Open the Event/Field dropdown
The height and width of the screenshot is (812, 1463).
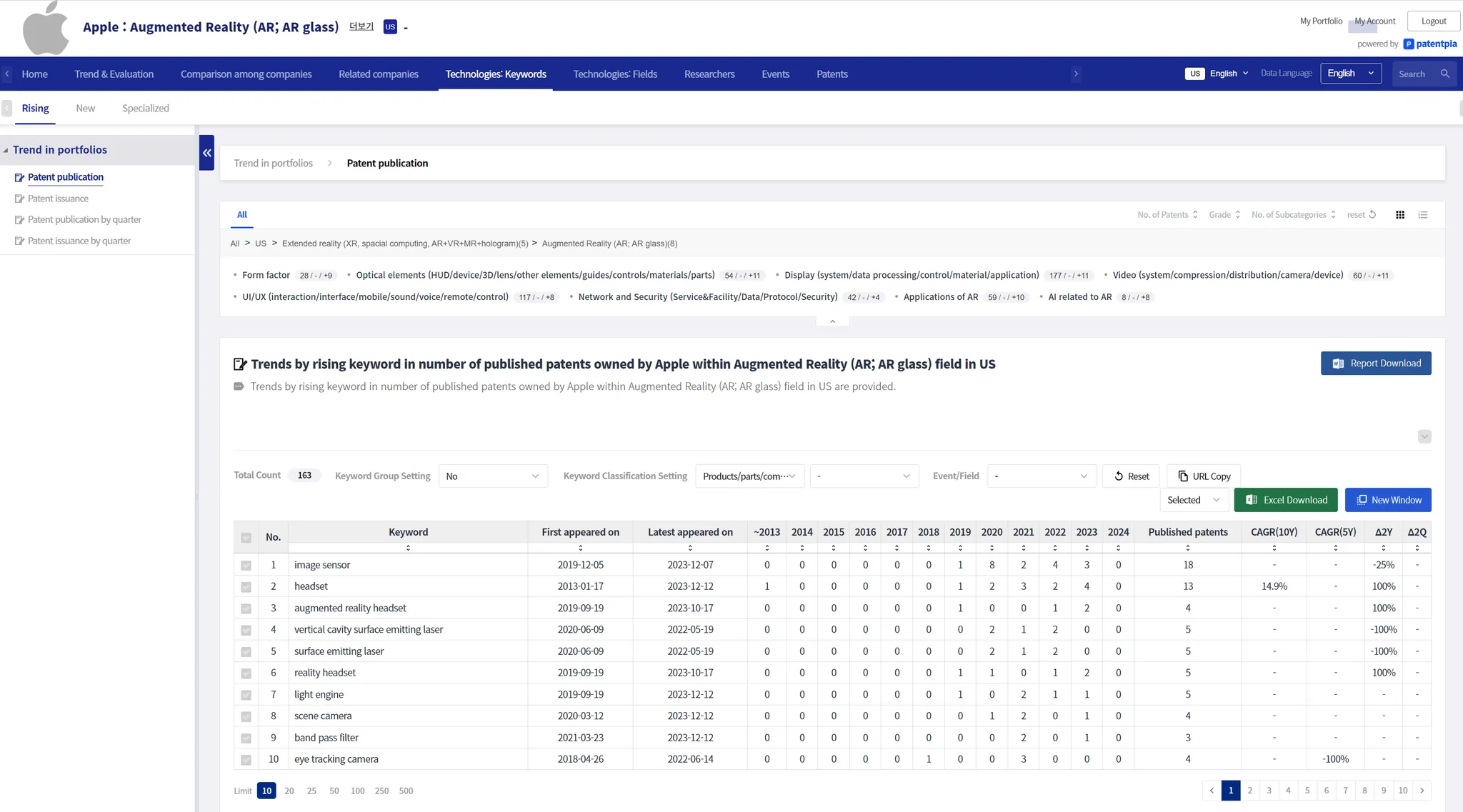(x=1041, y=476)
